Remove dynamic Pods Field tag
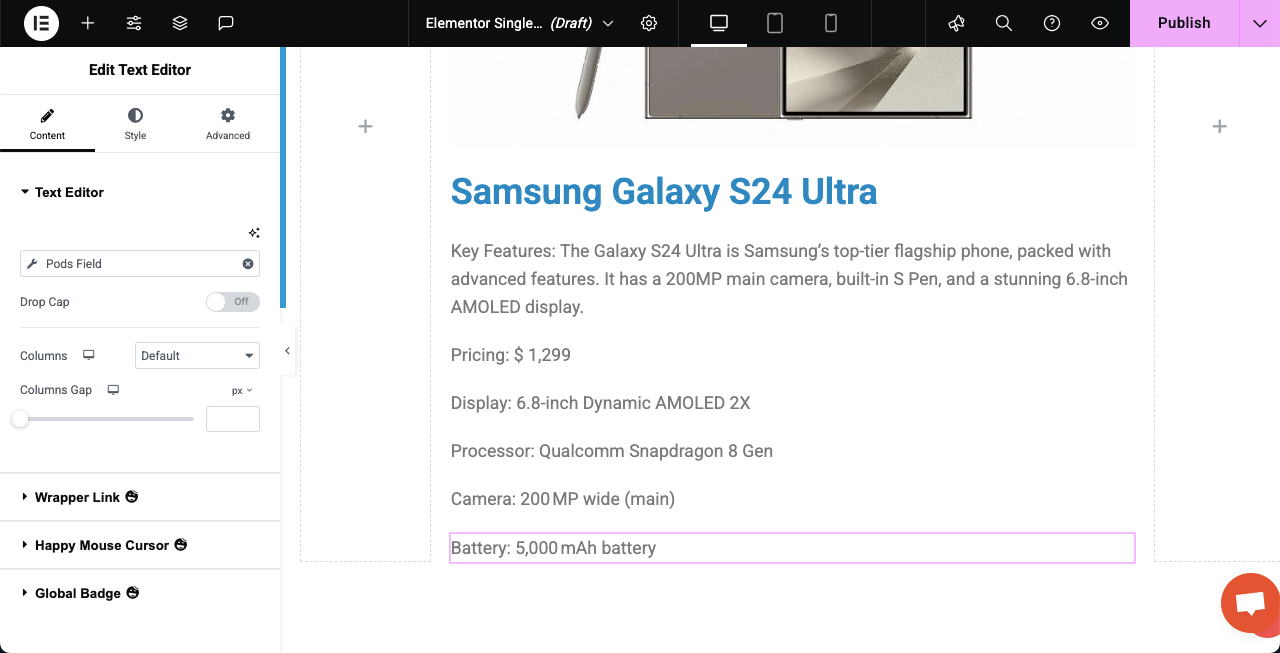The height and width of the screenshot is (653, 1280). pyautogui.click(x=248, y=264)
